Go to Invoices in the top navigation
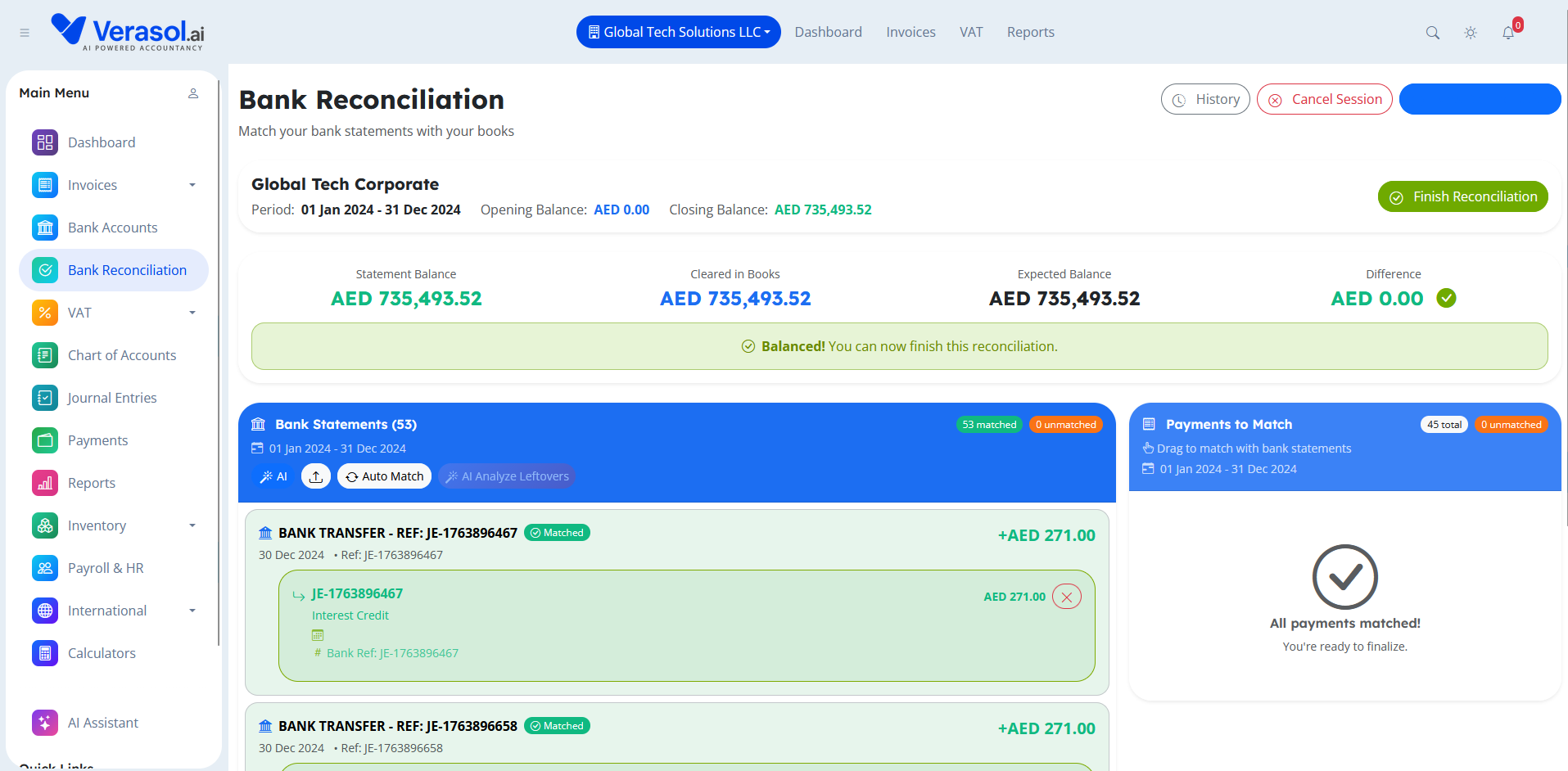The width and height of the screenshot is (1568, 771). (x=911, y=32)
